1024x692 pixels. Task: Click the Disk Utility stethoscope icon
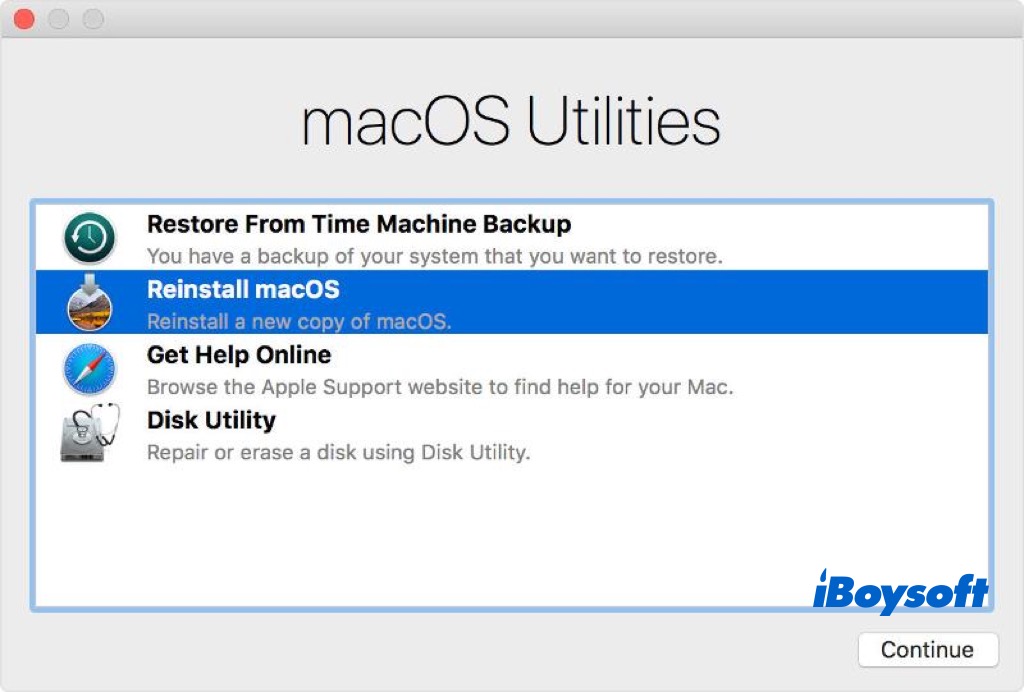89,433
